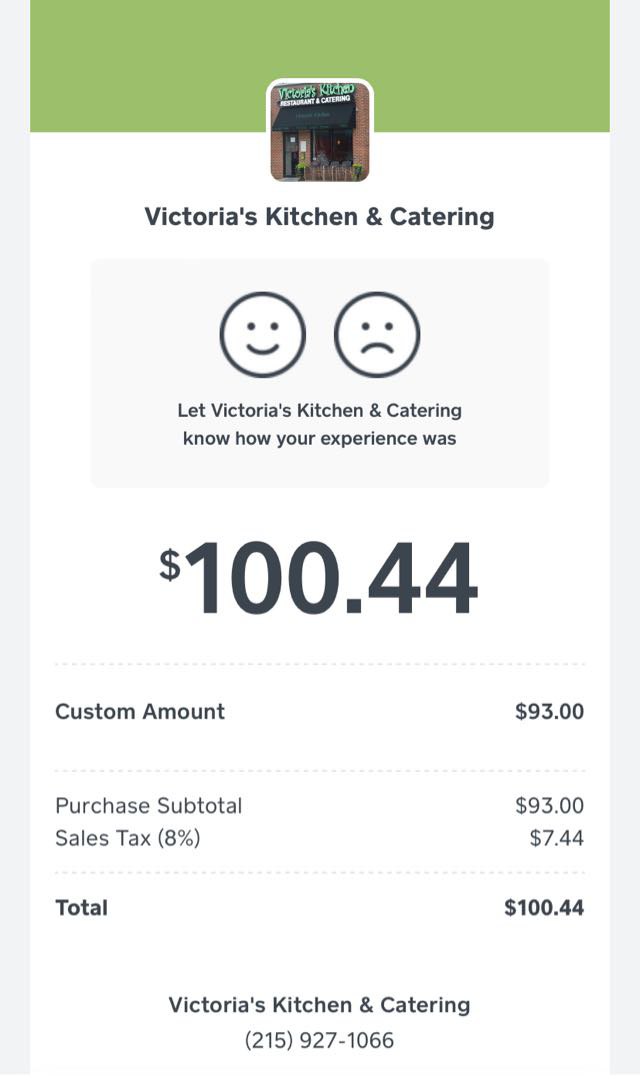Open the footer Victoria's Kitchen & Catering name
Screen dimensions: 640x1075
pyautogui.click(x=319, y=1005)
